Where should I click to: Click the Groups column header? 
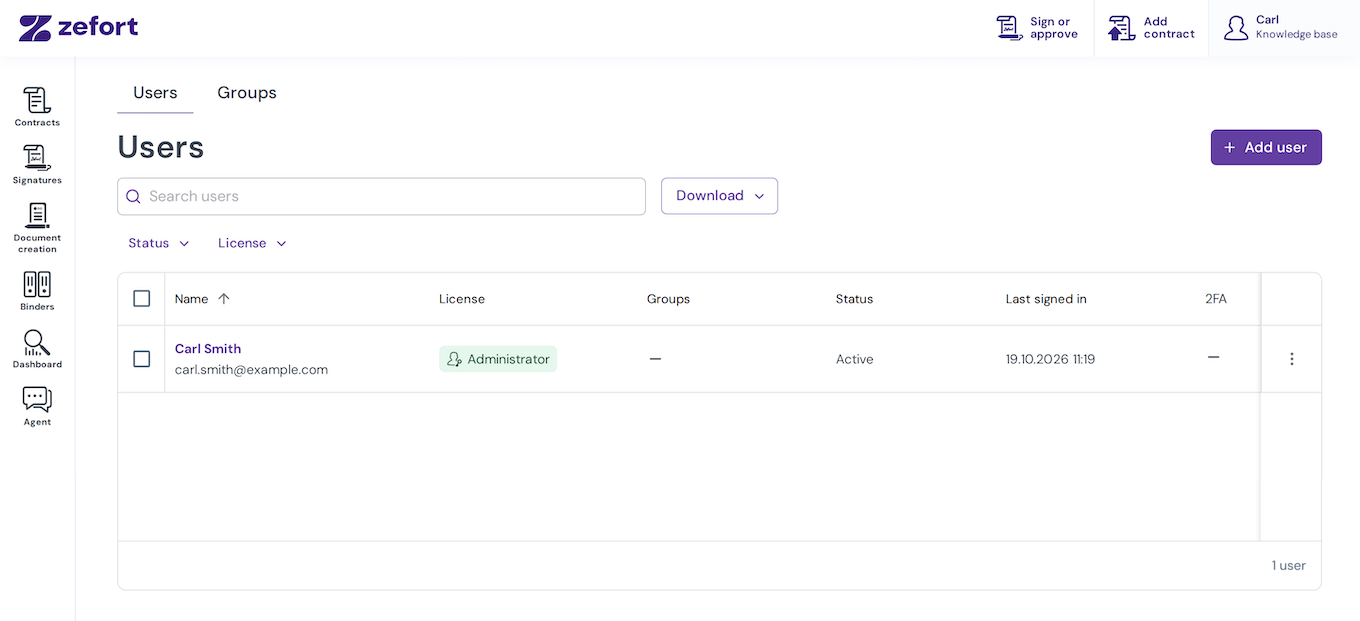pos(668,299)
